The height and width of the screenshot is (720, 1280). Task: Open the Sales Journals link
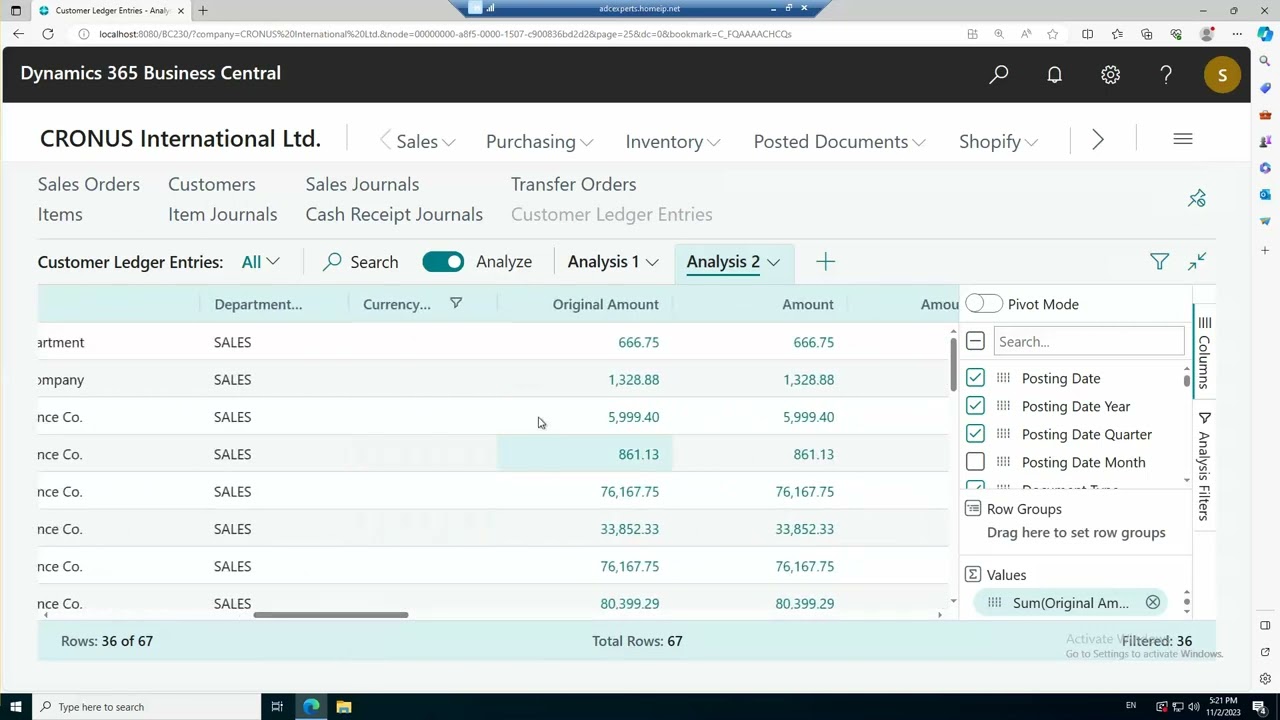coord(362,184)
